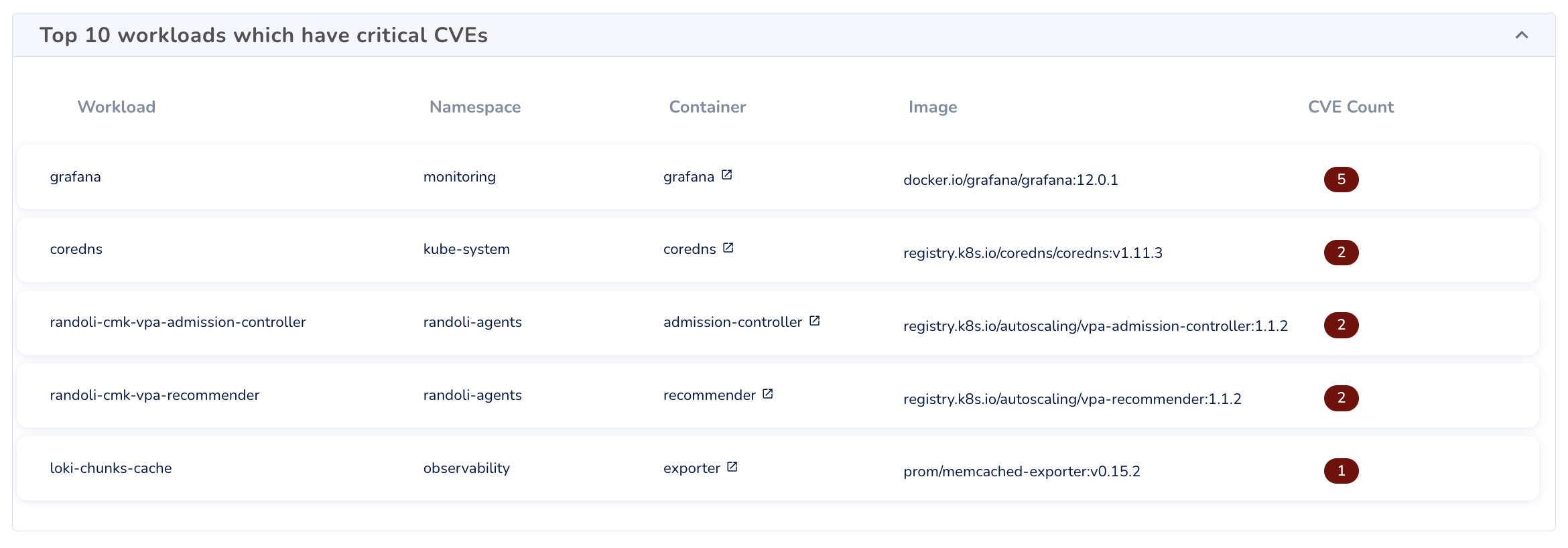Image resolution: width=1568 pixels, height=548 pixels.
Task: Click grafana's CVE count badge showing 5
Action: click(1342, 180)
